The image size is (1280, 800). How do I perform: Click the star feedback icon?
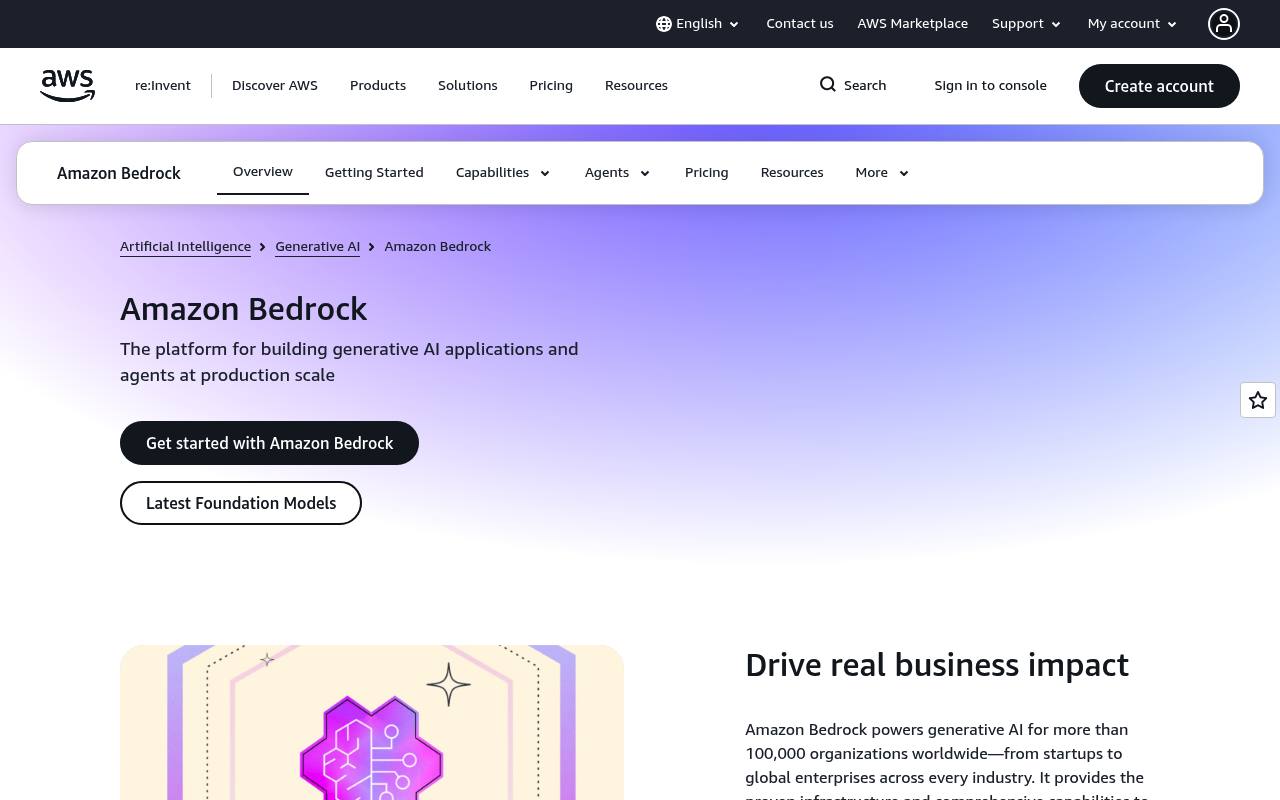1258,400
